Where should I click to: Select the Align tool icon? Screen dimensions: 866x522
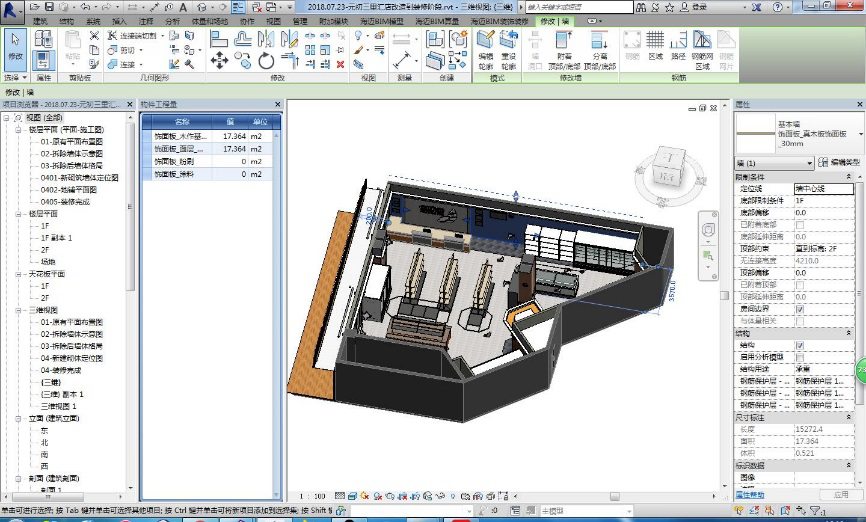tap(219, 39)
